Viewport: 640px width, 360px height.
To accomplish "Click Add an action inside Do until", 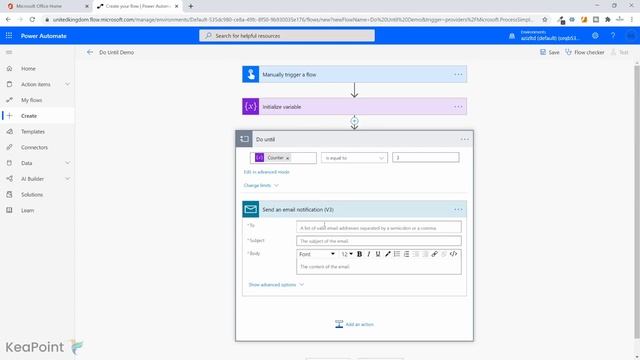I will [x=354, y=324].
